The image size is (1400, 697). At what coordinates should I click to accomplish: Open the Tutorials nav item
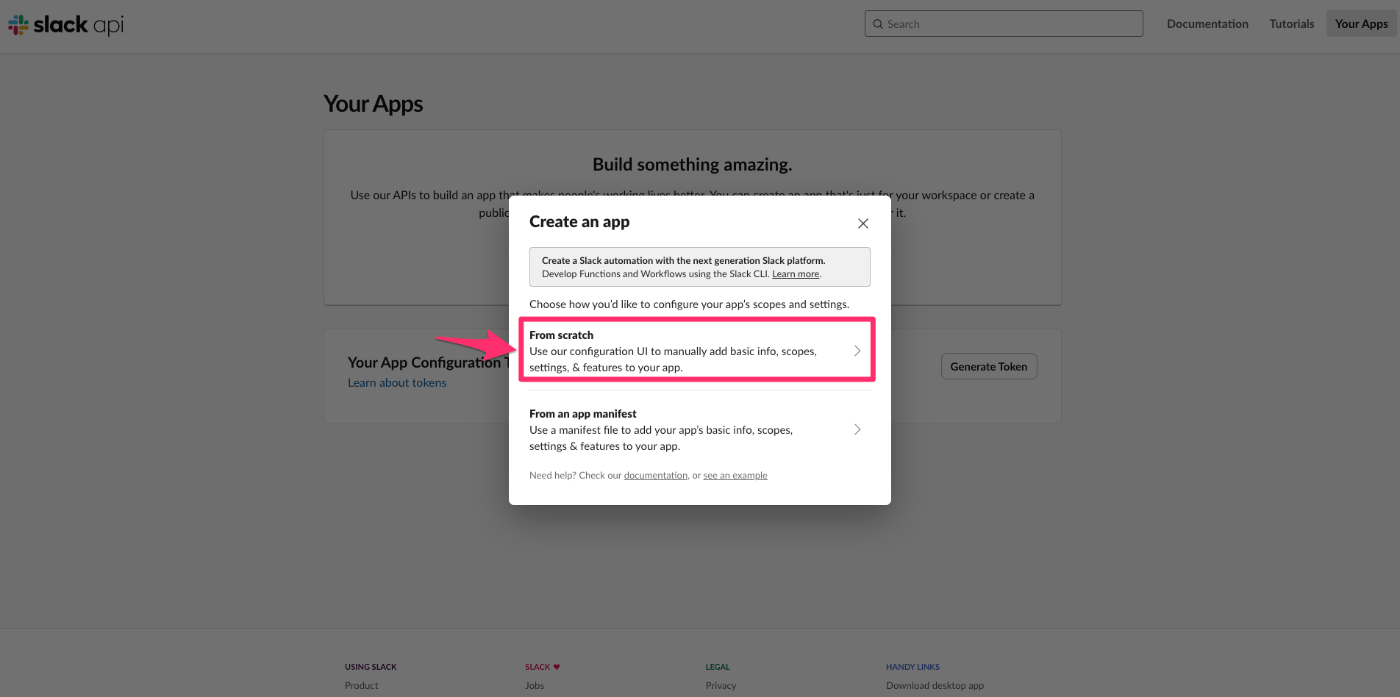tap(1292, 24)
